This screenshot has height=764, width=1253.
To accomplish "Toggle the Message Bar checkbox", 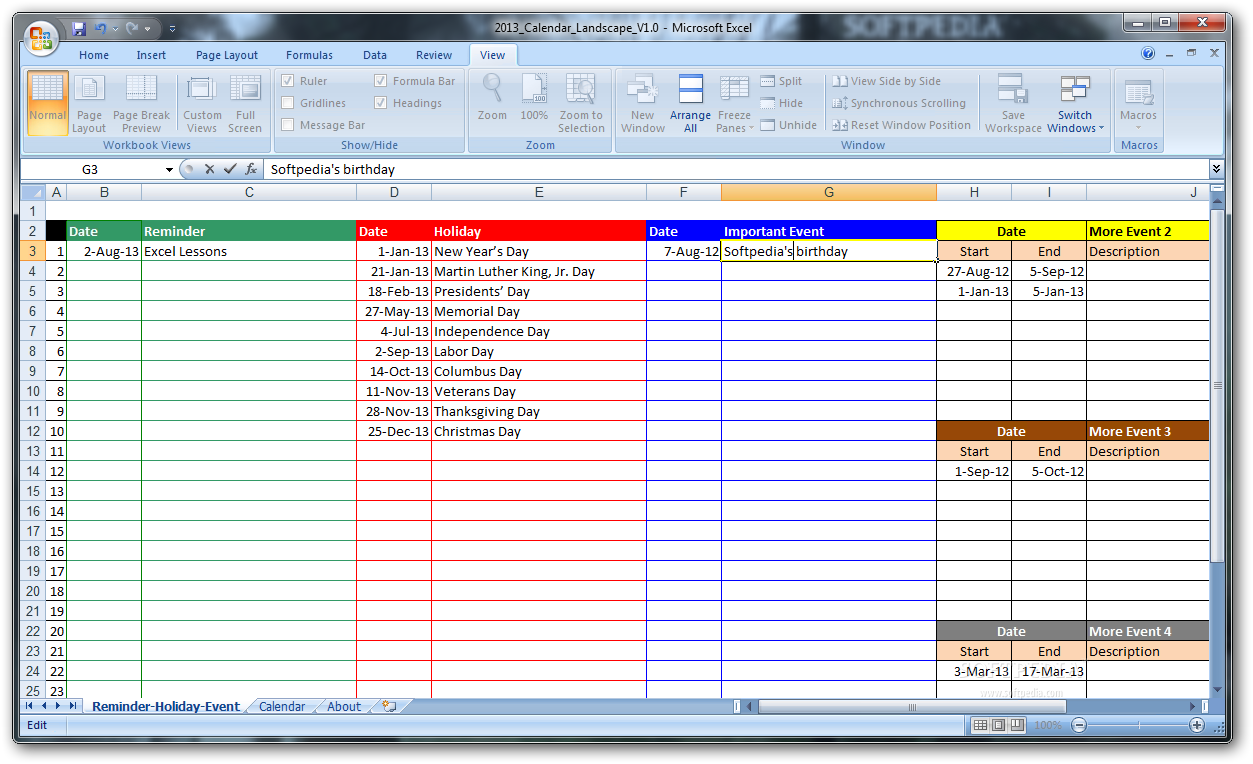I will click(x=288, y=125).
